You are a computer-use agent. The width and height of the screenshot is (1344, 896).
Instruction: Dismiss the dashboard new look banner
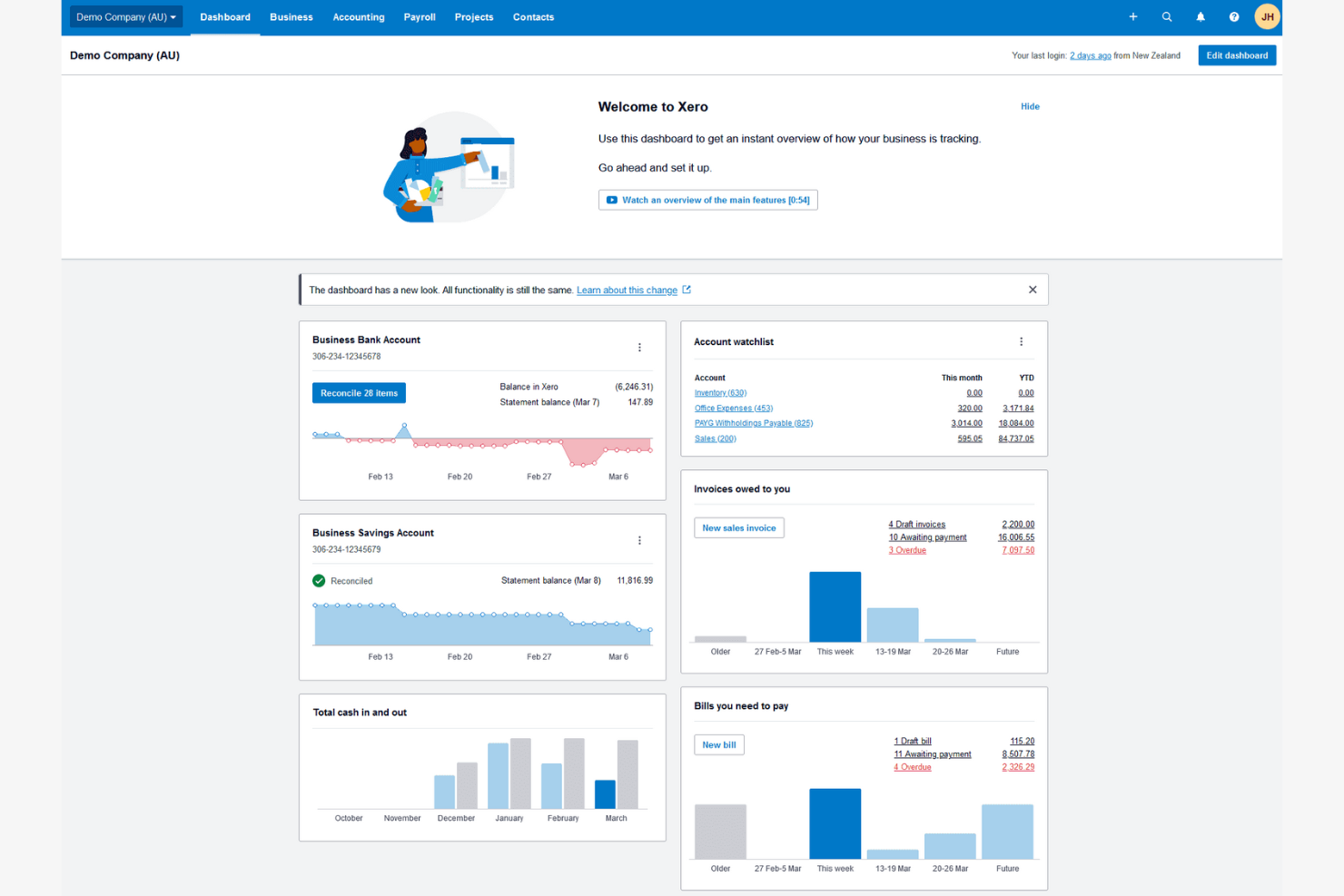1033,289
